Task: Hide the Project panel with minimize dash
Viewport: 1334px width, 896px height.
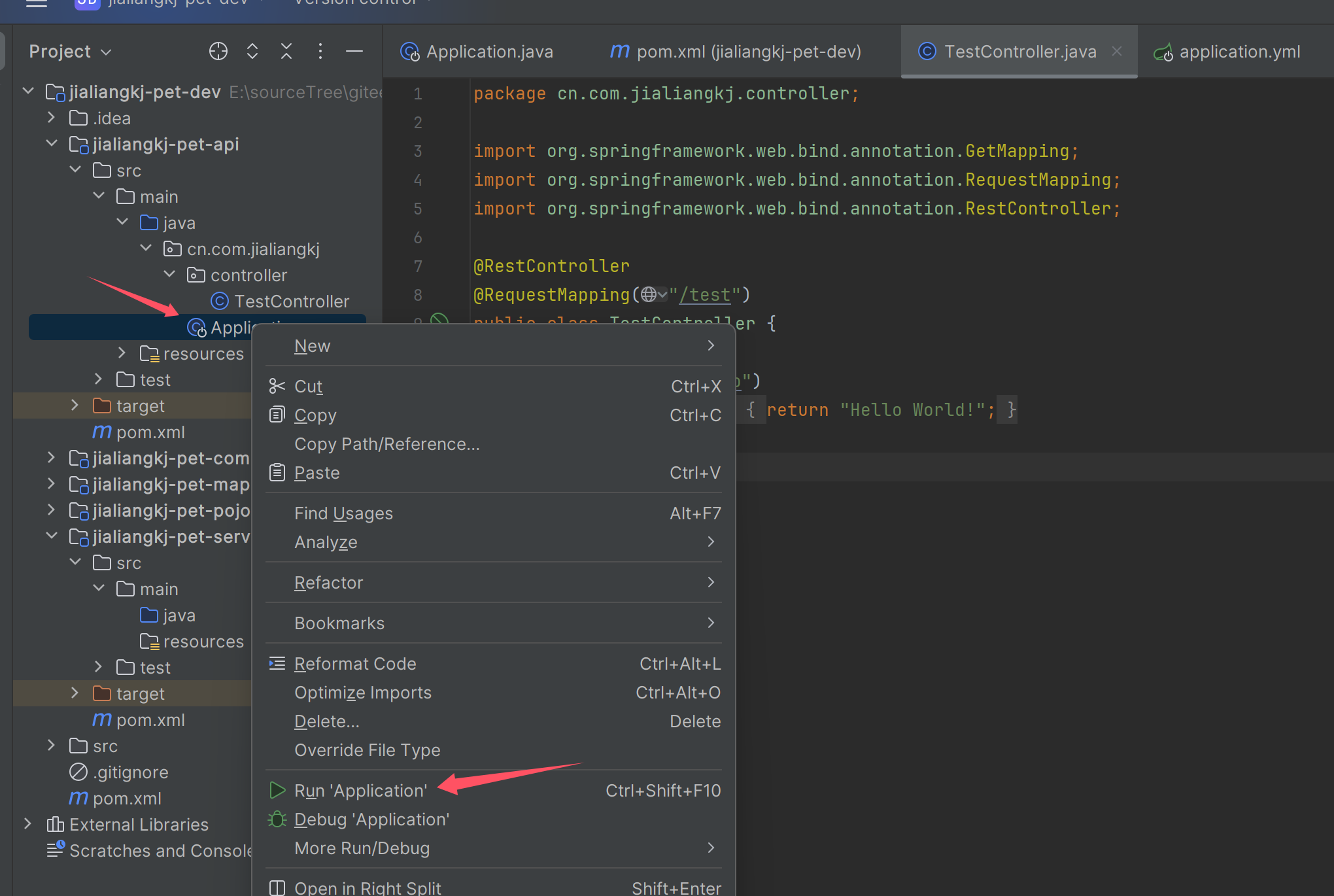Action: point(354,51)
